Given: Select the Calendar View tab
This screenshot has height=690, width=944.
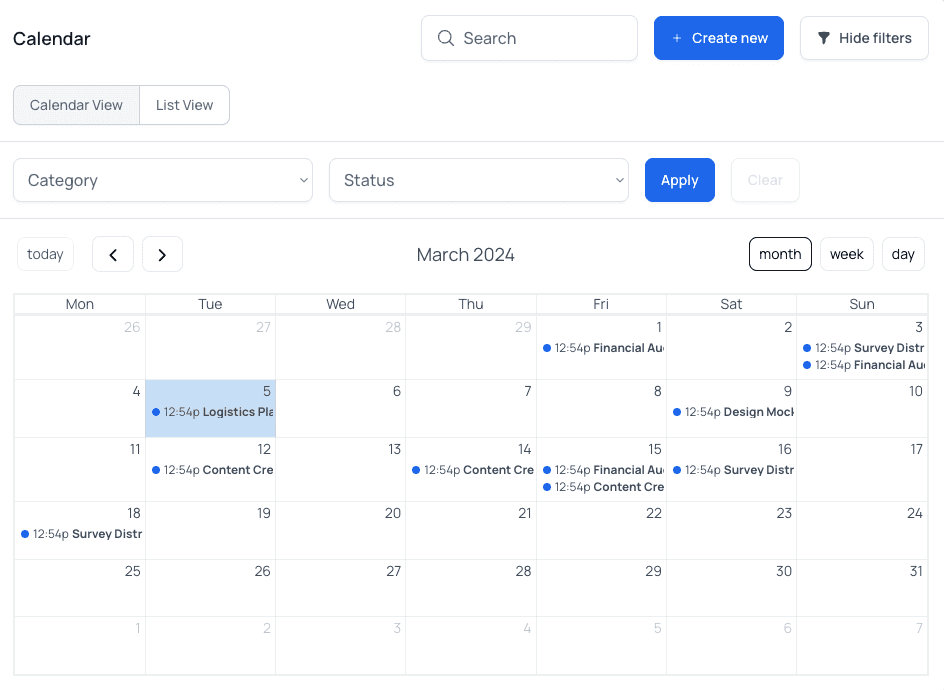Looking at the screenshot, I should 76,105.
